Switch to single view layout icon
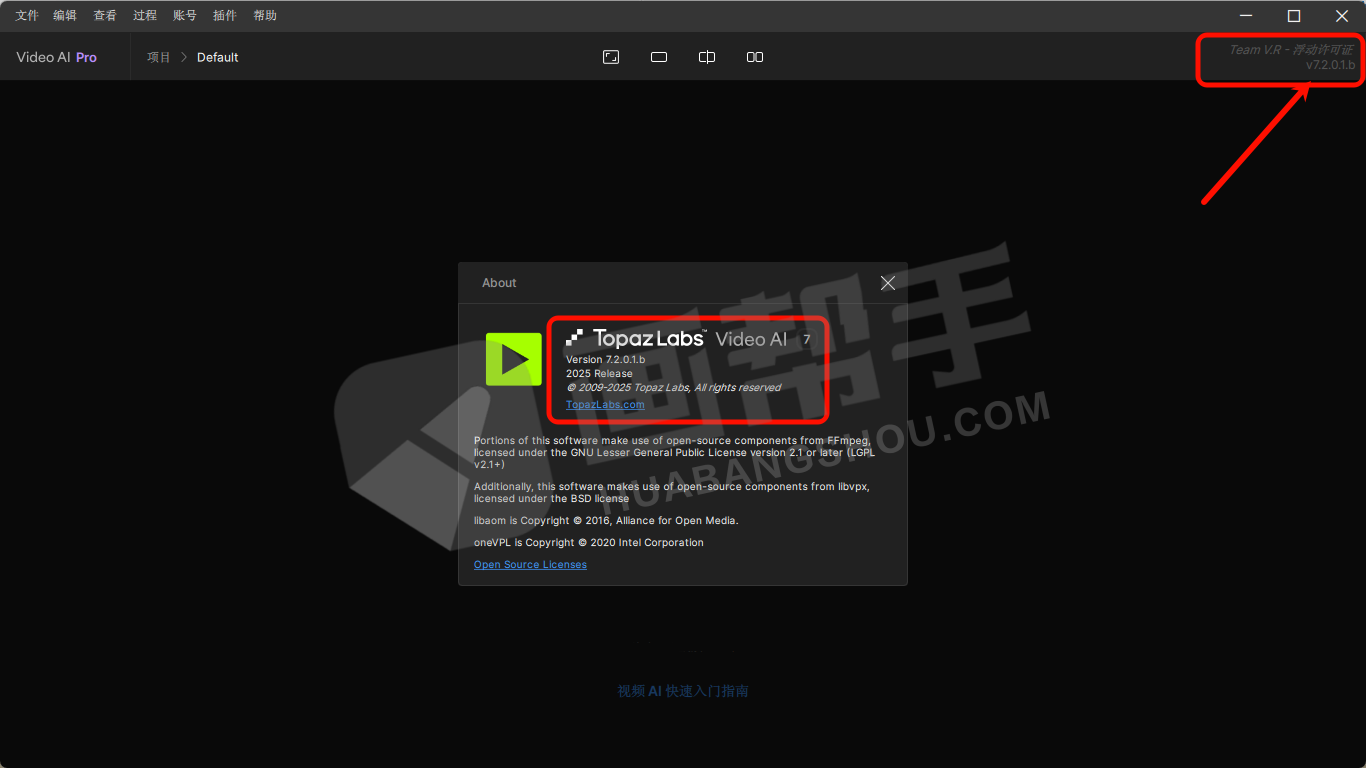Image resolution: width=1366 pixels, height=768 pixels. (x=659, y=57)
